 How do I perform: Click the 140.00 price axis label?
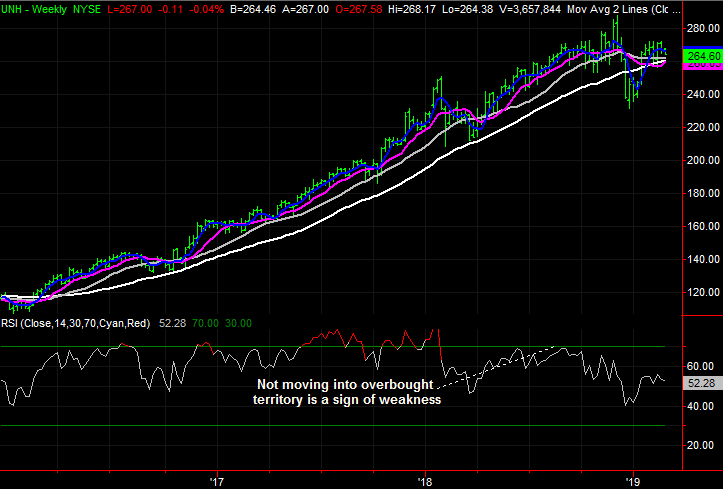click(x=704, y=259)
